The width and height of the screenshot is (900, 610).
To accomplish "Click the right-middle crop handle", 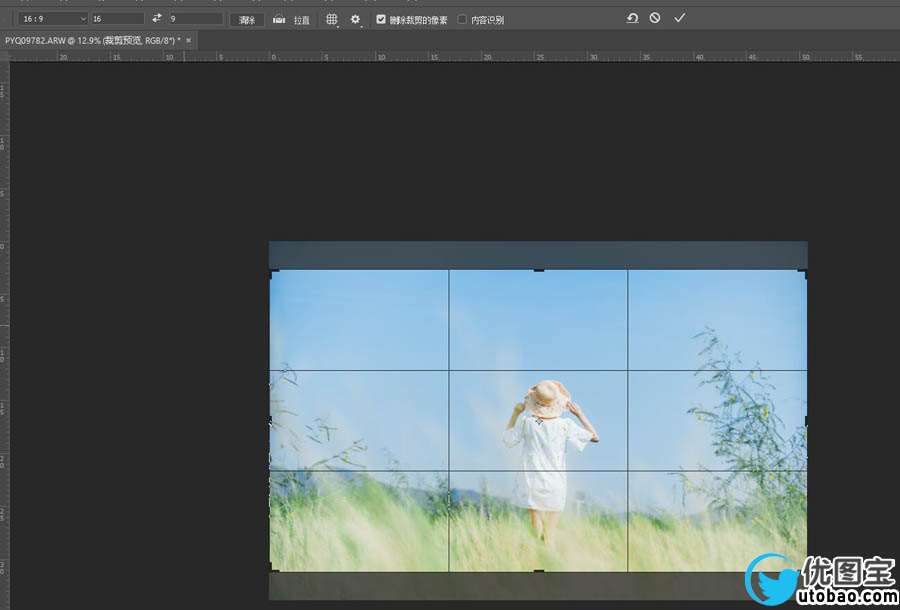I will [x=806, y=421].
